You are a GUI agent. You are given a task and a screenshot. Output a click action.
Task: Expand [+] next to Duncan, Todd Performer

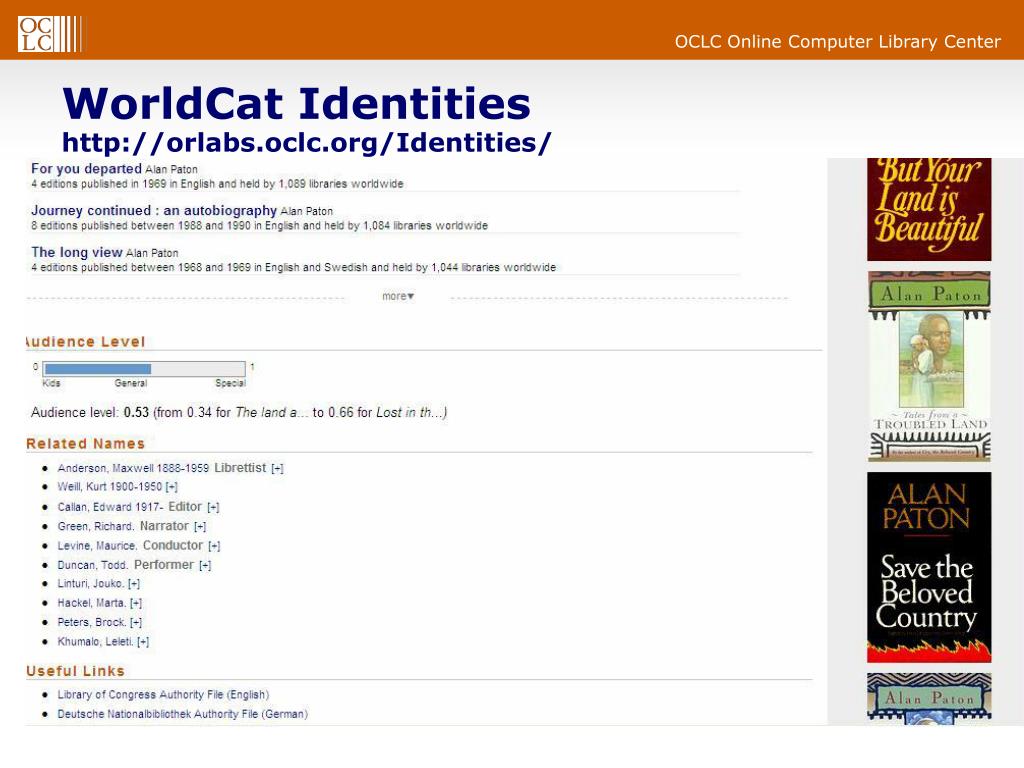click(x=205, y=565)
